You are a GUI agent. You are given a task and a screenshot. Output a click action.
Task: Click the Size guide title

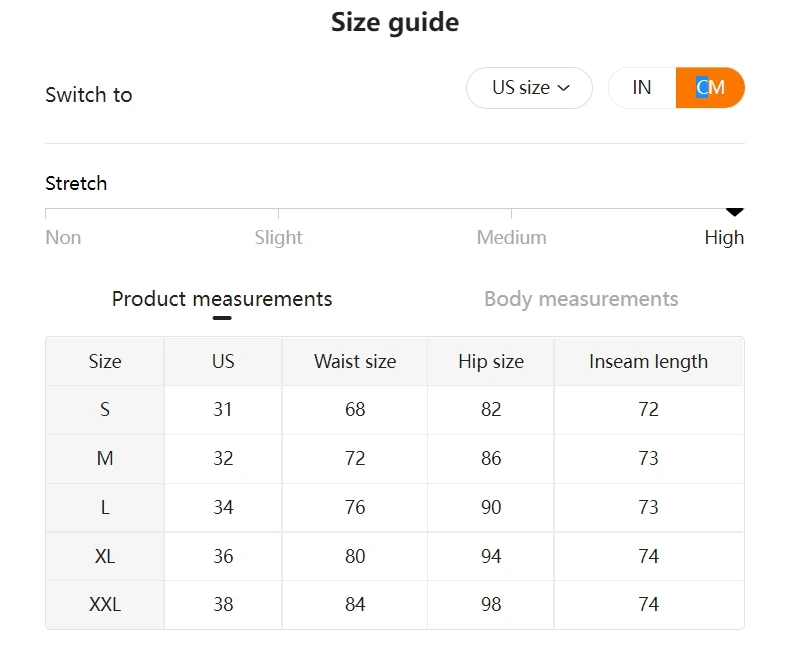tap(395, 22)
